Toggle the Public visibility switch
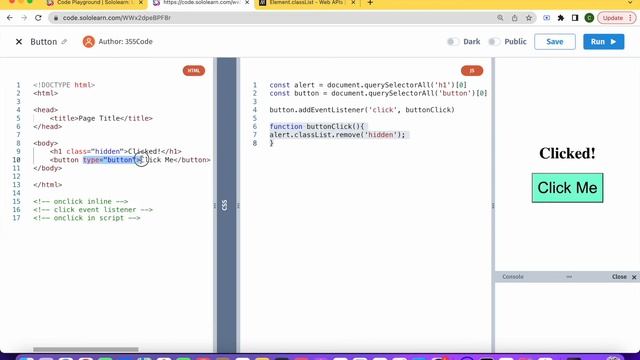The height and width of the screenshot is (360, 640). 494,42
